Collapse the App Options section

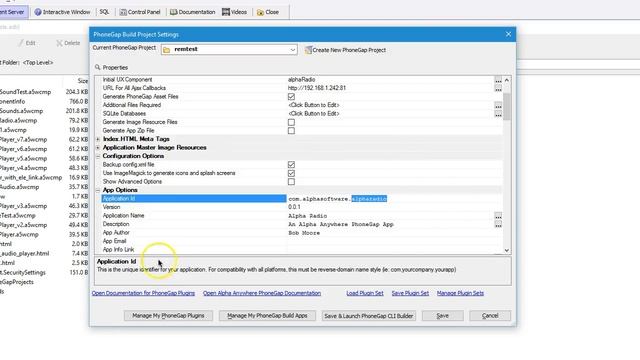[x=98, y=190]
